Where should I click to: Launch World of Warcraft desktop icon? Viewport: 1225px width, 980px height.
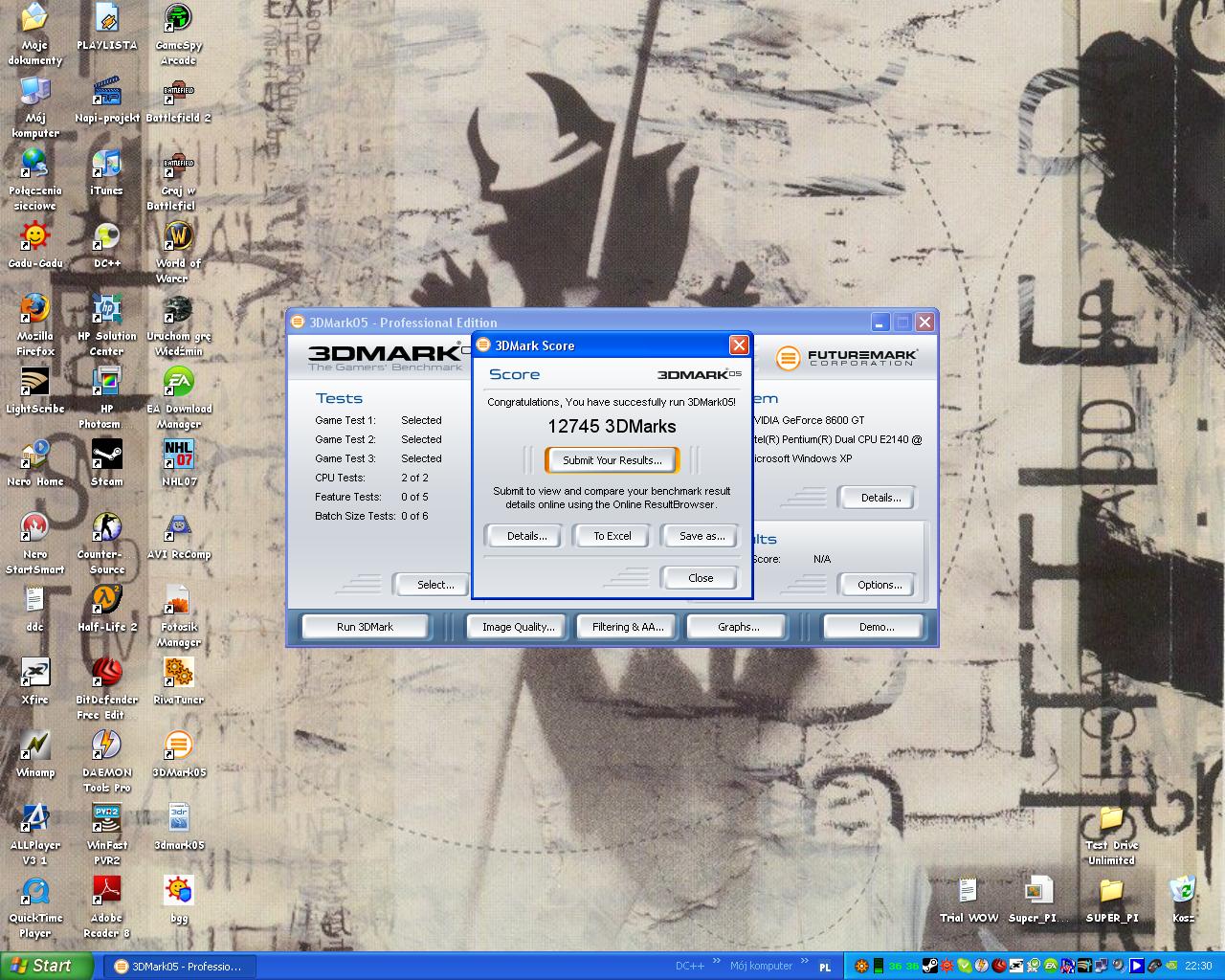178,253
